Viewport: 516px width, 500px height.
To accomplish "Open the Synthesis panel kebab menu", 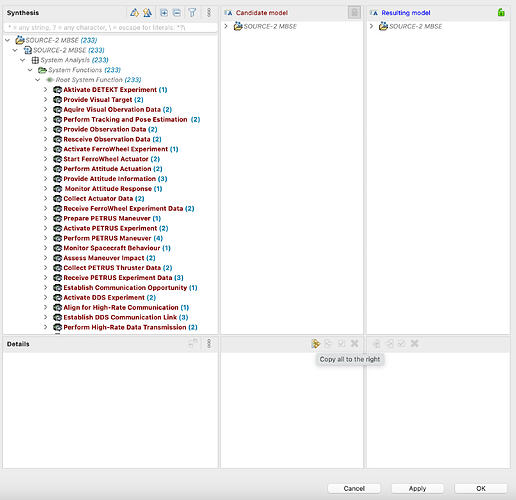I will pos(209,13).
